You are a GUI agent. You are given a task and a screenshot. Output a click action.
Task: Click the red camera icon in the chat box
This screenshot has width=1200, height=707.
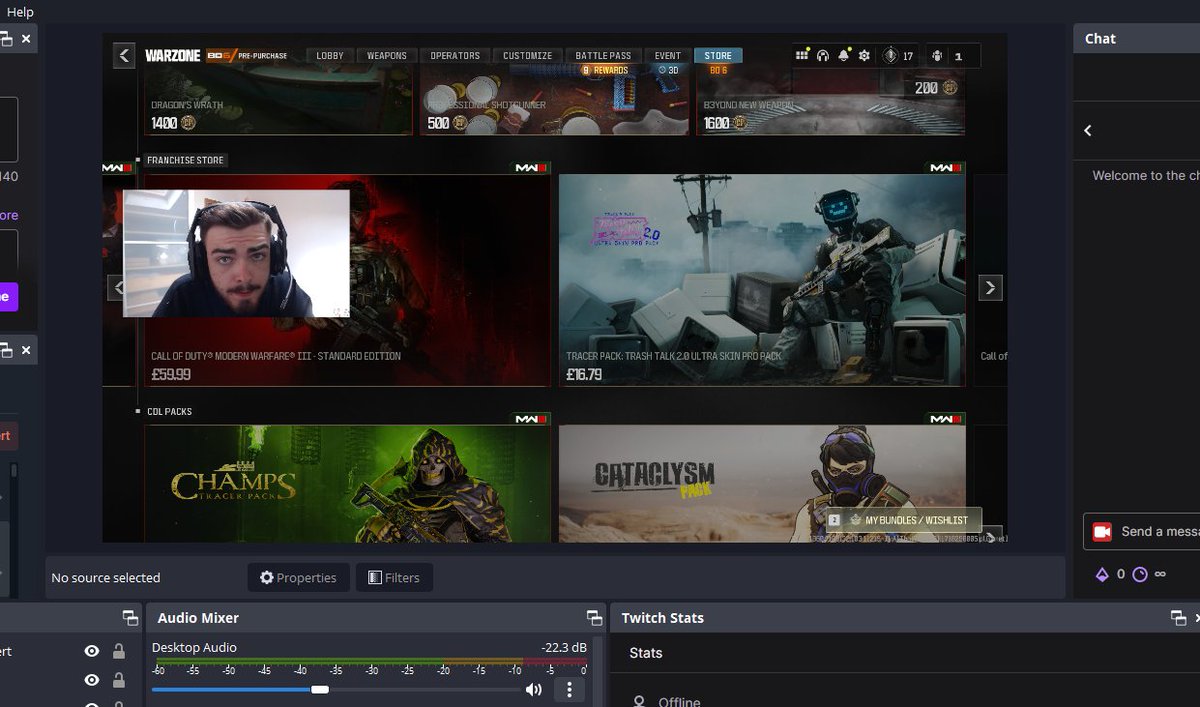coord(1102,532)
